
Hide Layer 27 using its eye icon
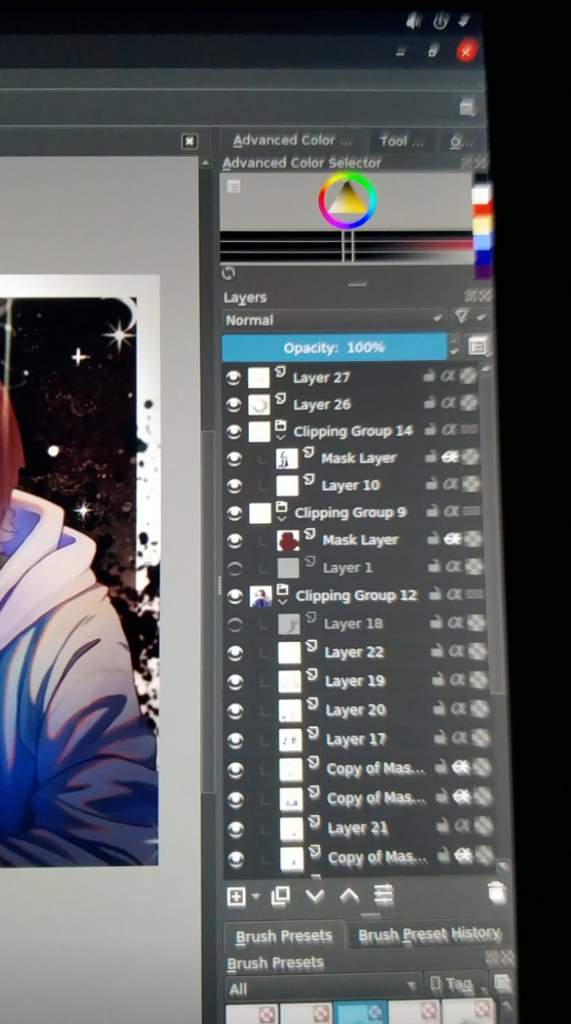pos(234,378)
